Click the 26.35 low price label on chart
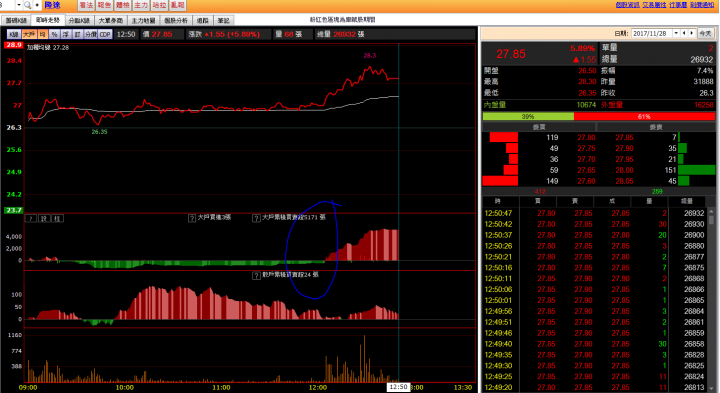The width and height of the screenshot is (720, 393). [99, 132]
